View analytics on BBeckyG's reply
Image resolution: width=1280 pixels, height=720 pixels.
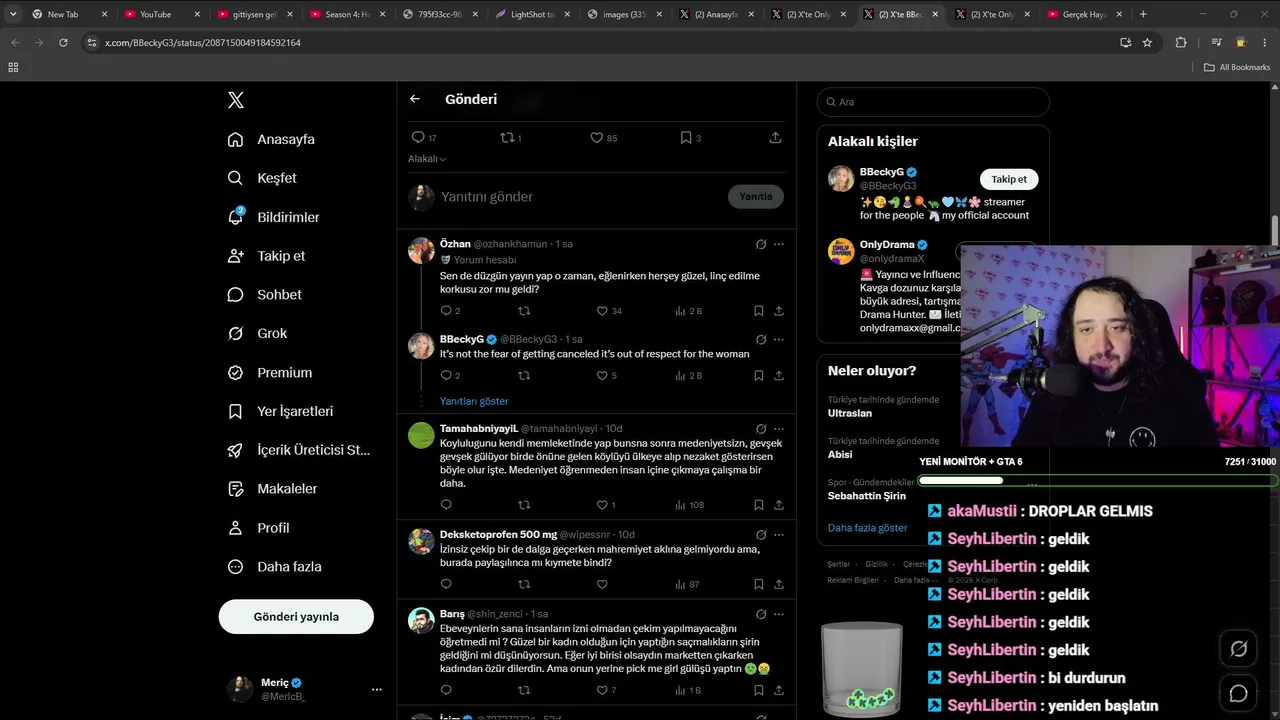coord(686,376)
